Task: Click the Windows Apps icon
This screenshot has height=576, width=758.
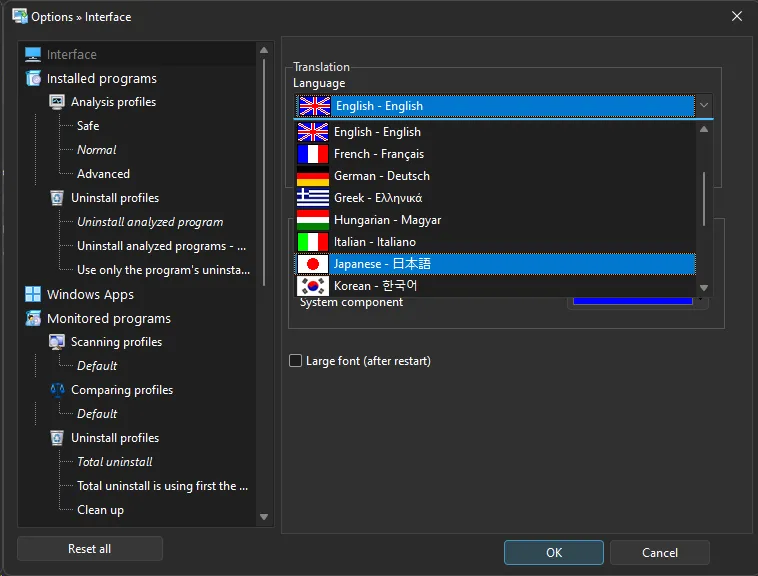Action: (33, 294)
